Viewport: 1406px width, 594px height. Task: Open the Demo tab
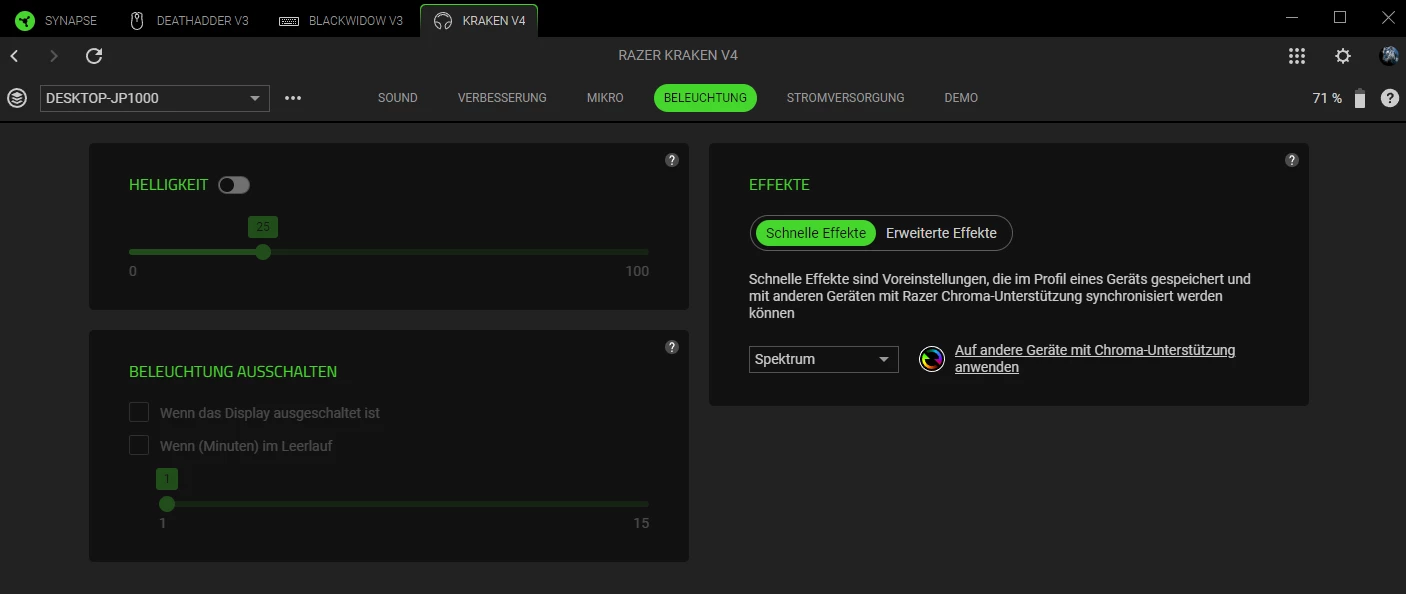pos(961,98)
